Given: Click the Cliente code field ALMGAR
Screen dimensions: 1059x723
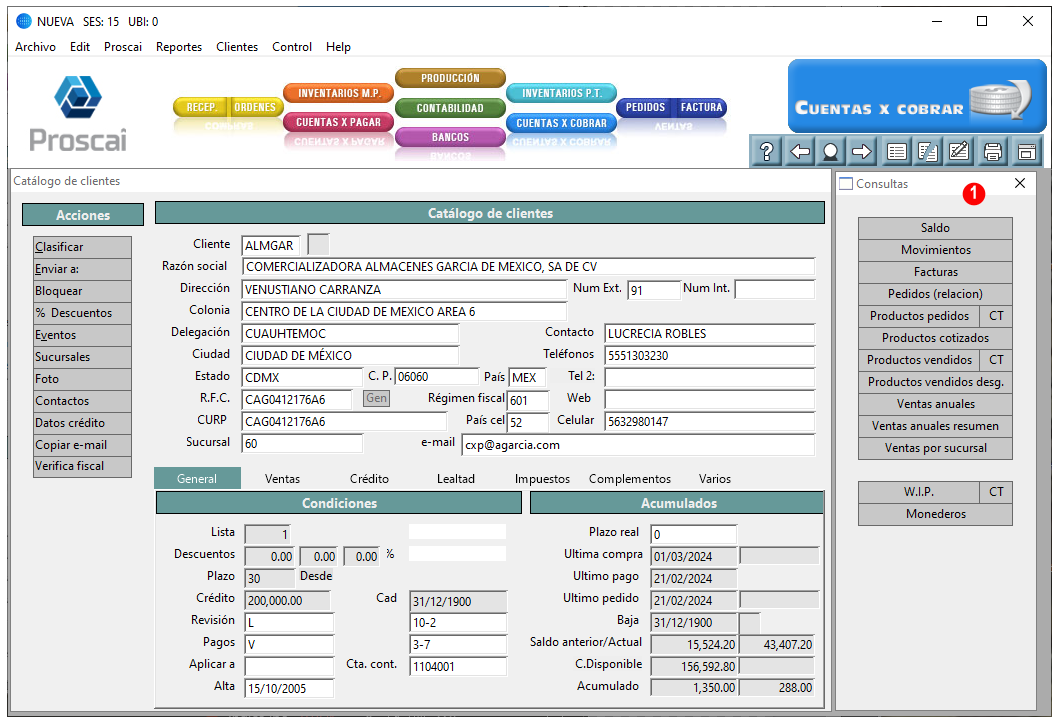Looking at the screenshot, I should tap(271, 245).
